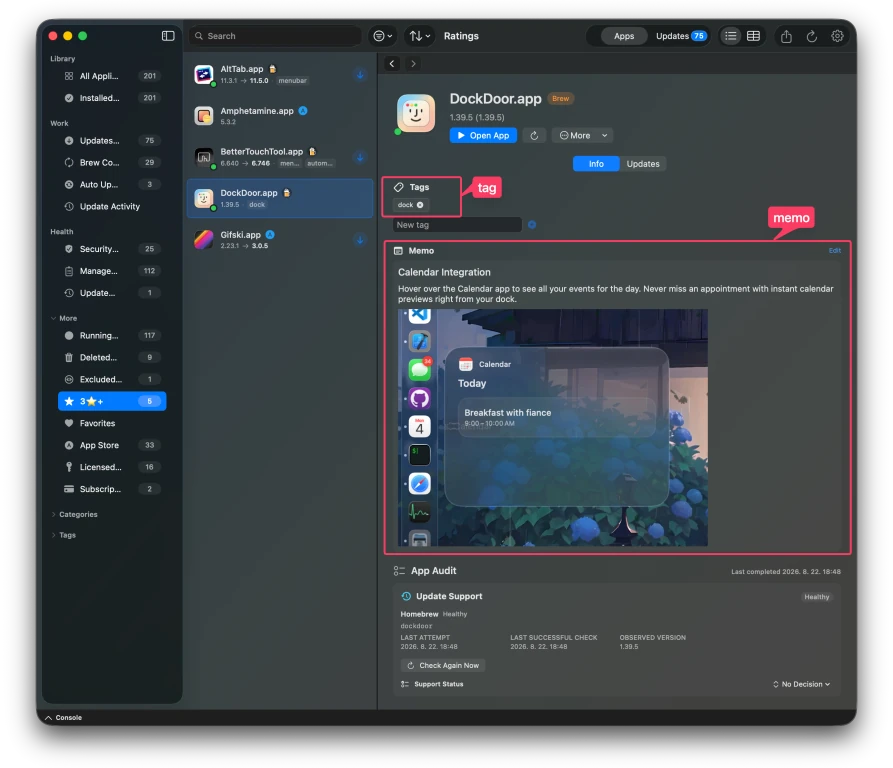Viewport: 893px width, 768px height.
Task: Open Running apps sidebar item
Action: coord(112,335)
